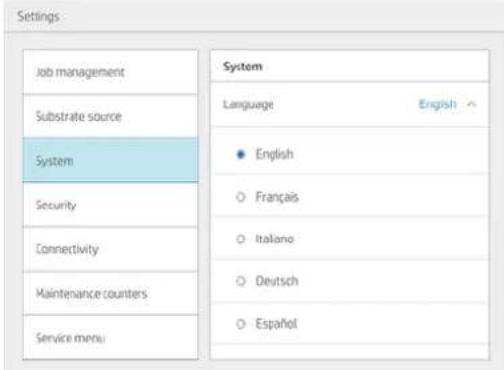Click the Italiano language label text
Screen dimensions: 504x370
pos(275,239)
